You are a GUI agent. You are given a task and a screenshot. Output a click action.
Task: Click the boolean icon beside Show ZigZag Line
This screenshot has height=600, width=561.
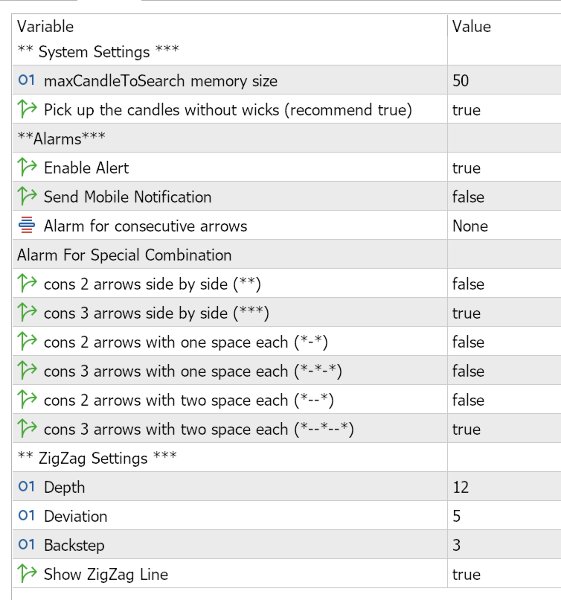point(27,574)
